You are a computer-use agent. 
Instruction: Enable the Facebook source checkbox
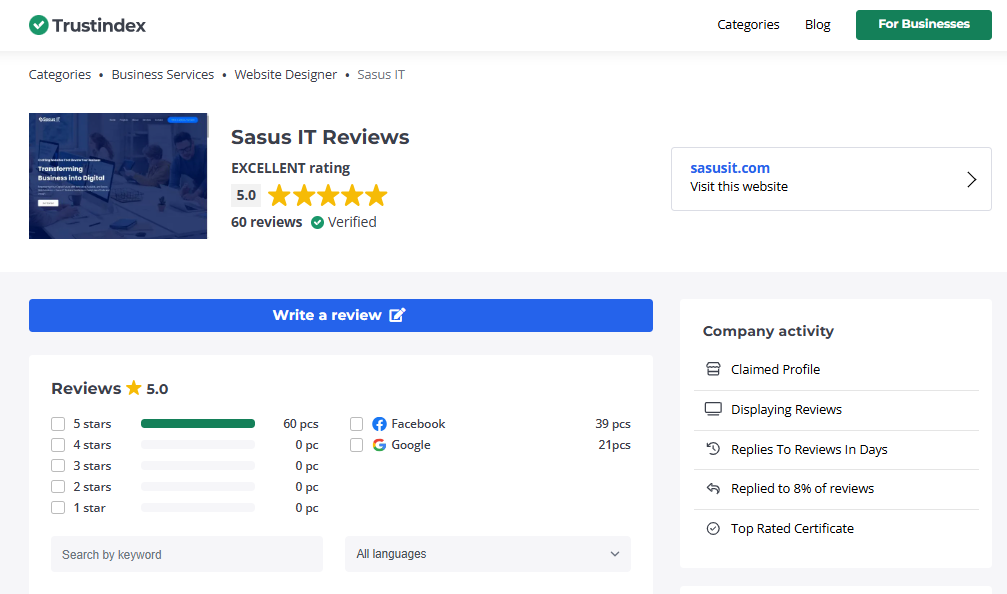pos(357,424)
